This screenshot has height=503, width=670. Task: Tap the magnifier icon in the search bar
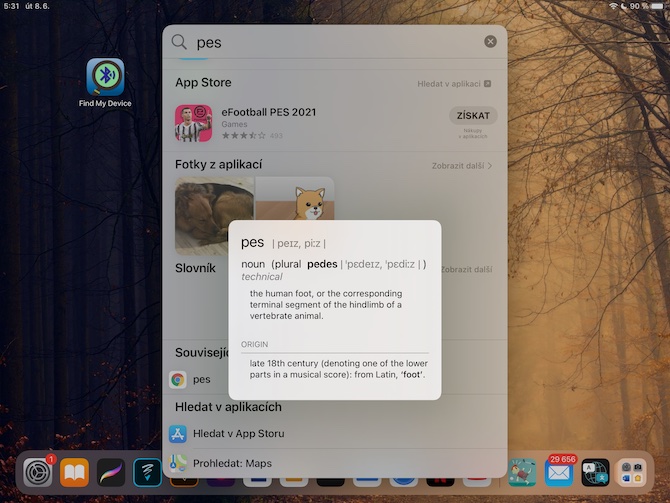click(179, 42)
